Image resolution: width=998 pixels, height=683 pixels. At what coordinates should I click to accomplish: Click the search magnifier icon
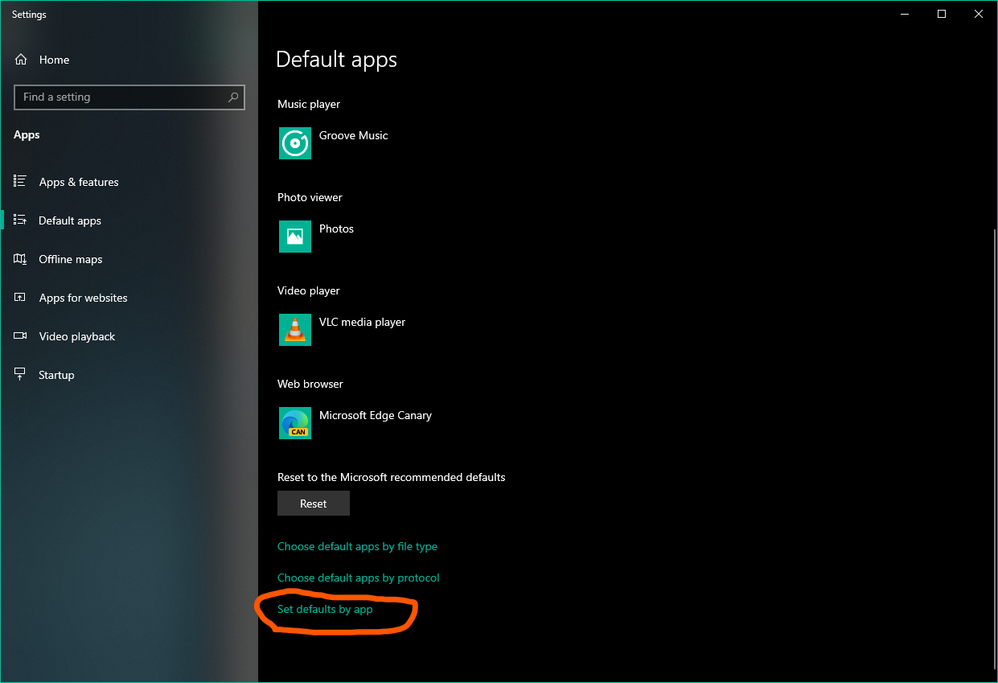coord(233,97)
